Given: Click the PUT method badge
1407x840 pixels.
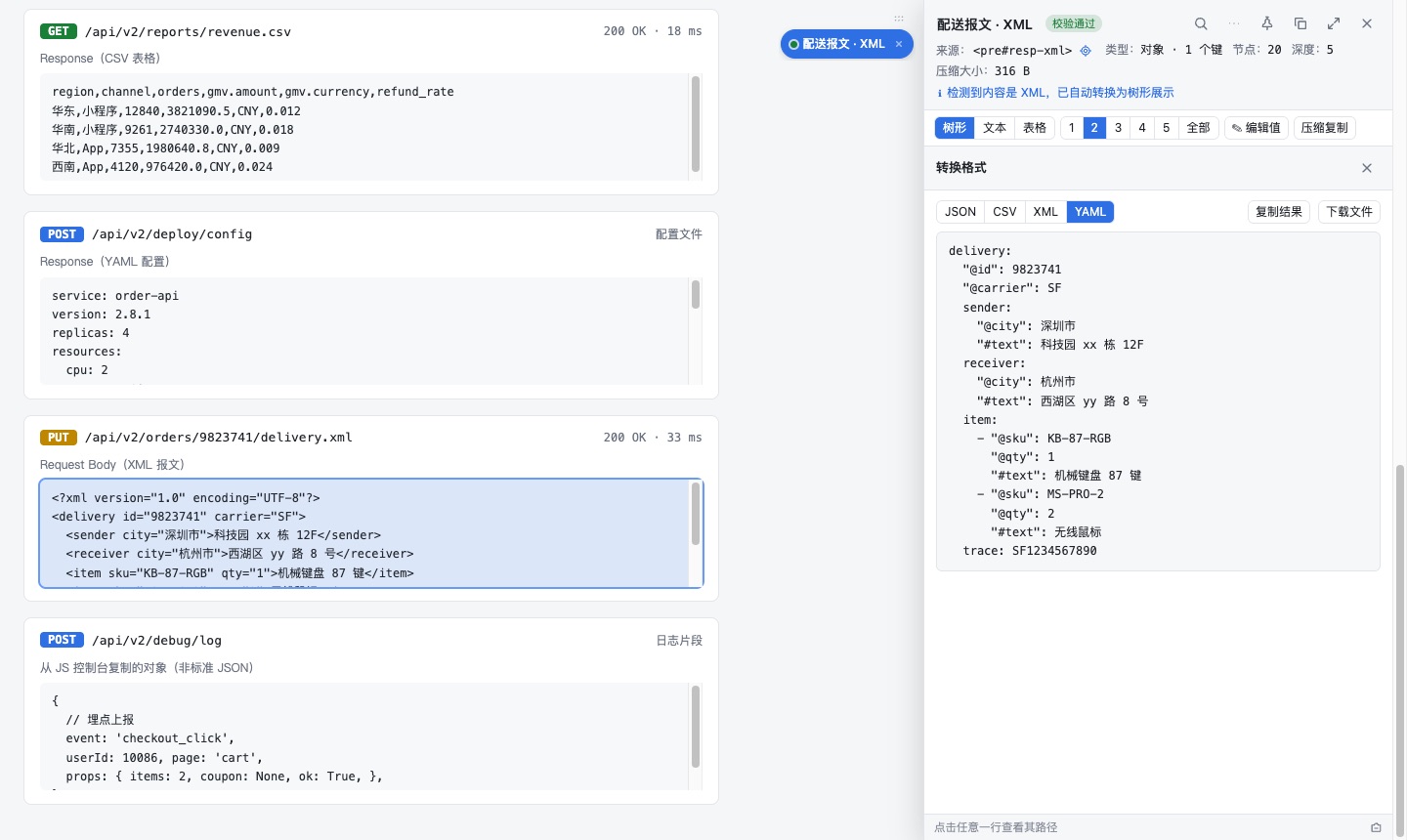Looking at the screenshot, I should [59, 438].
